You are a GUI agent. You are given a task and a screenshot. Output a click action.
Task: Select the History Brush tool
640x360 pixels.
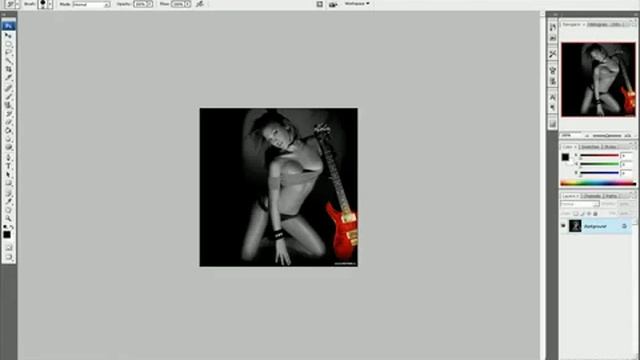tap(8, 113)
